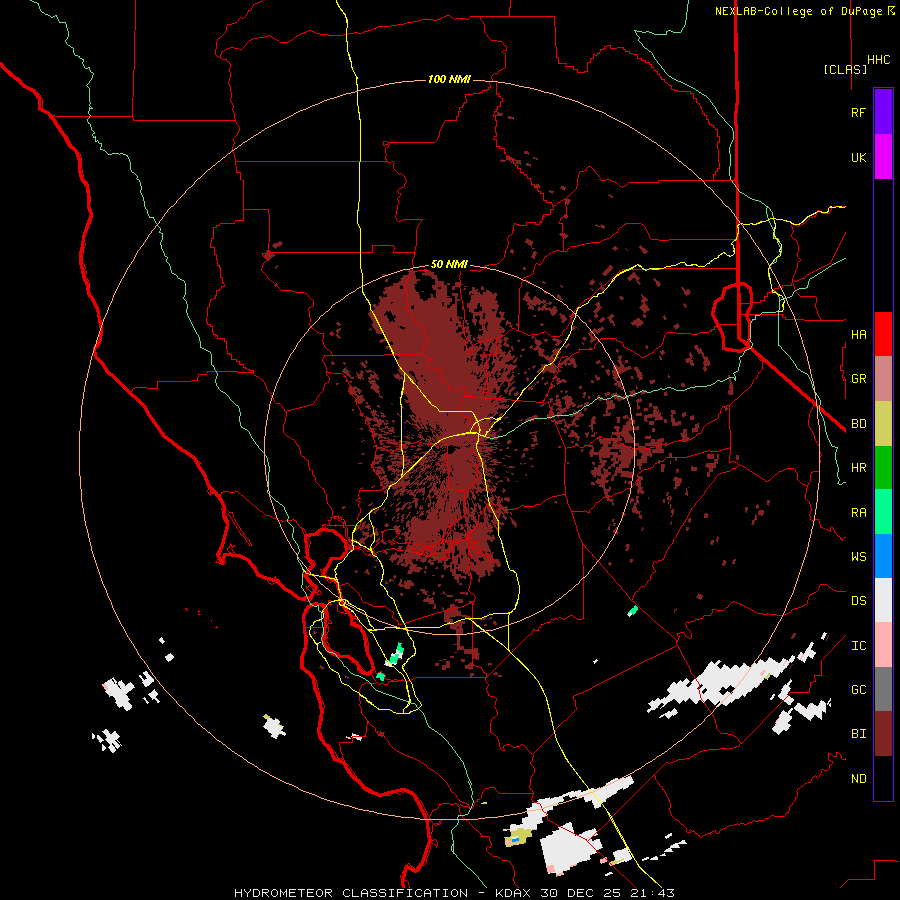Click the GC legend label
The width and height of the screenshot is (900, 900).
click(858, 690)
